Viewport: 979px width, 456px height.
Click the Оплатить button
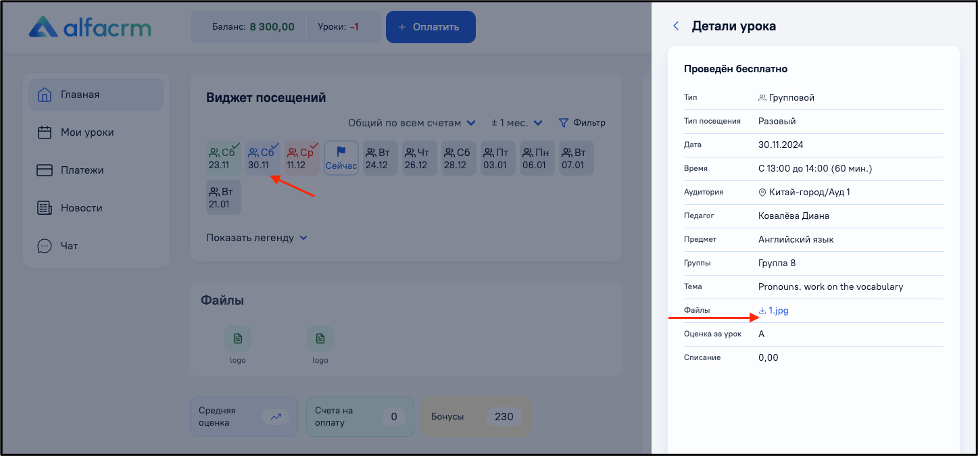pos(431,27)
